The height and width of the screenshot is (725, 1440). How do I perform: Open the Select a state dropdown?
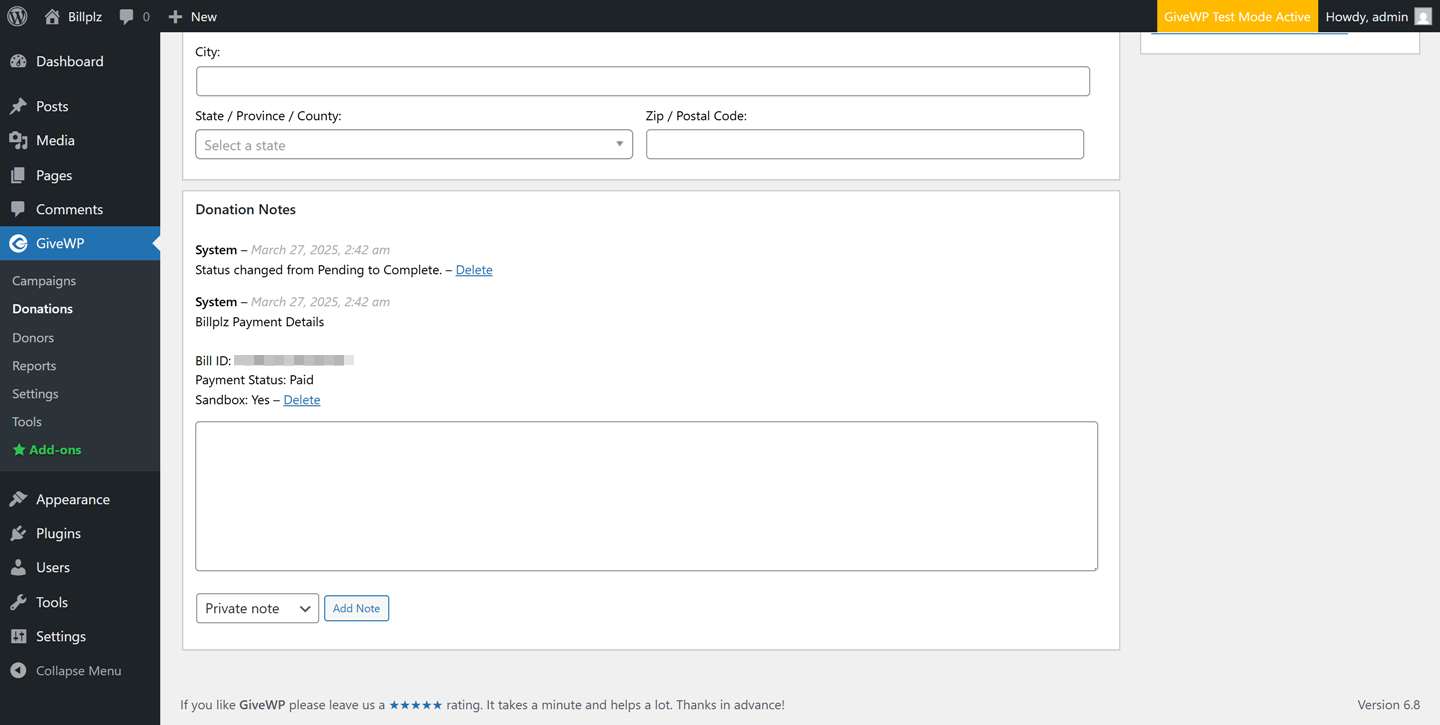[414, 145]
